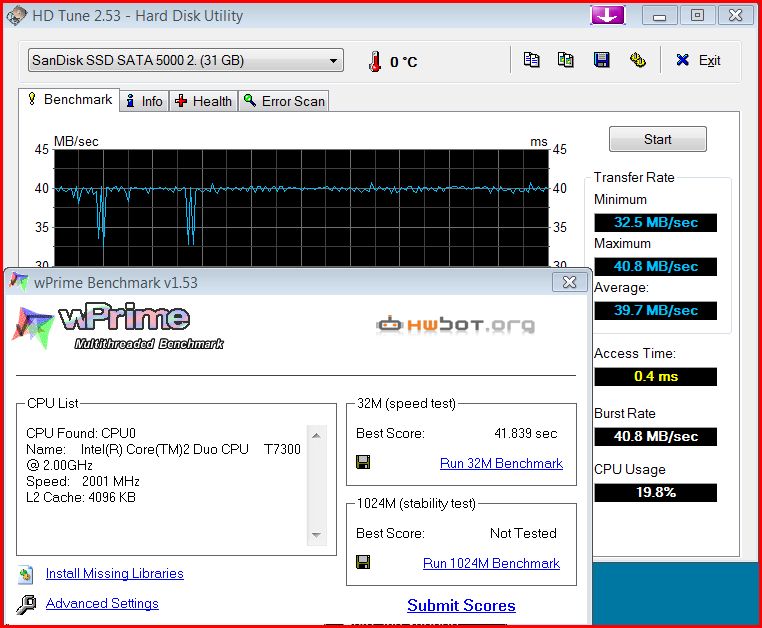This screenshot has width=762, height=628.
Task: Click the hwbot.org logo in wPrime
Action: (x=456, y=325)
